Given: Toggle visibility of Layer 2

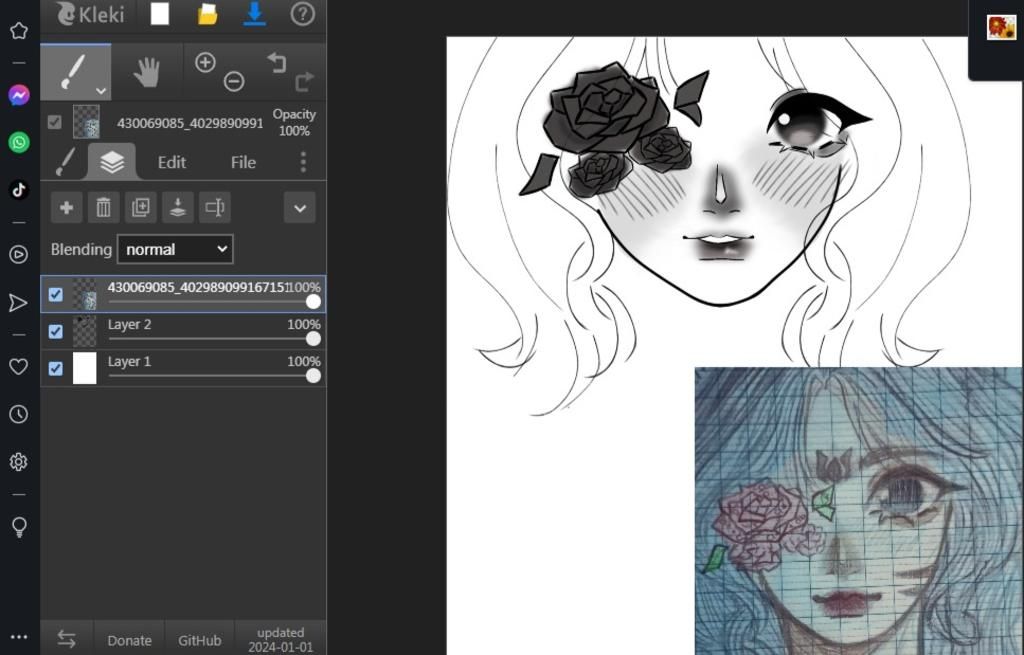Looking at the screenshot, I should [56, 332].
